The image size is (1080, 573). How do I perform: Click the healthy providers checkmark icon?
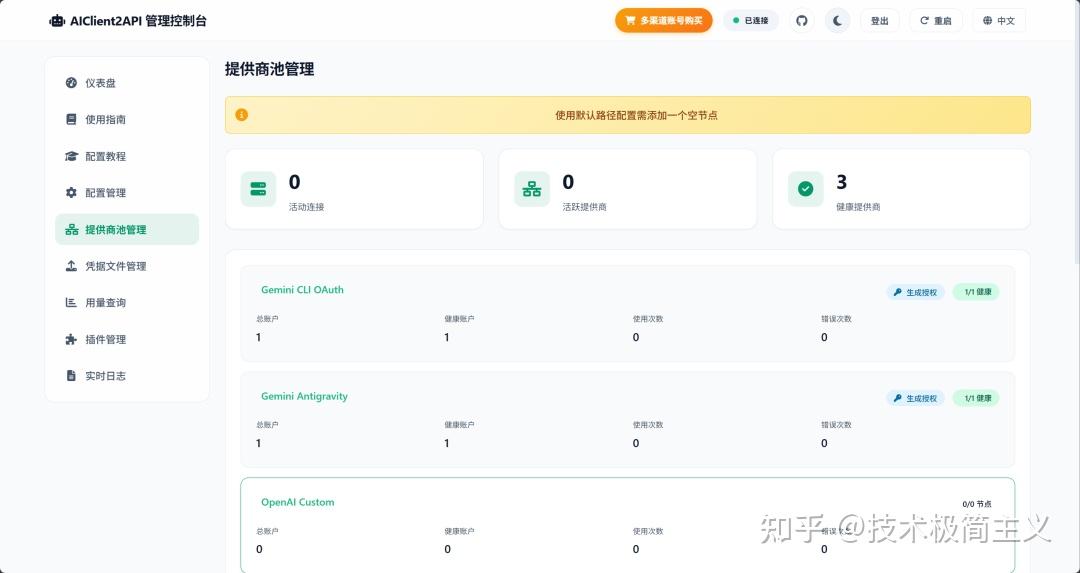click(805, 189)
